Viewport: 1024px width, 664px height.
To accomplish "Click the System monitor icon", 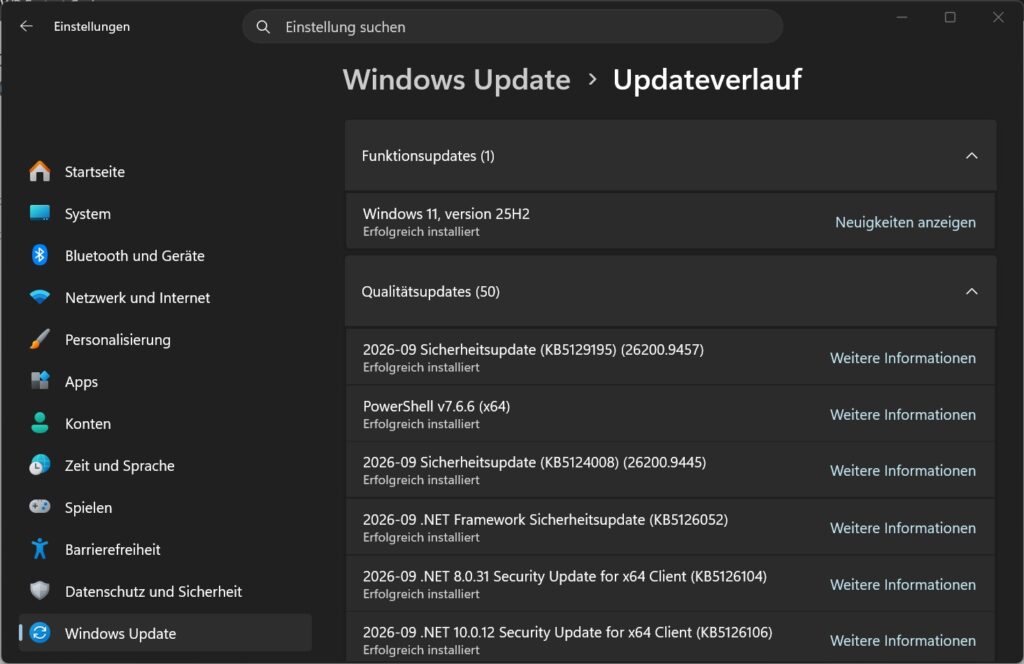I will click(x=40, y=213).
